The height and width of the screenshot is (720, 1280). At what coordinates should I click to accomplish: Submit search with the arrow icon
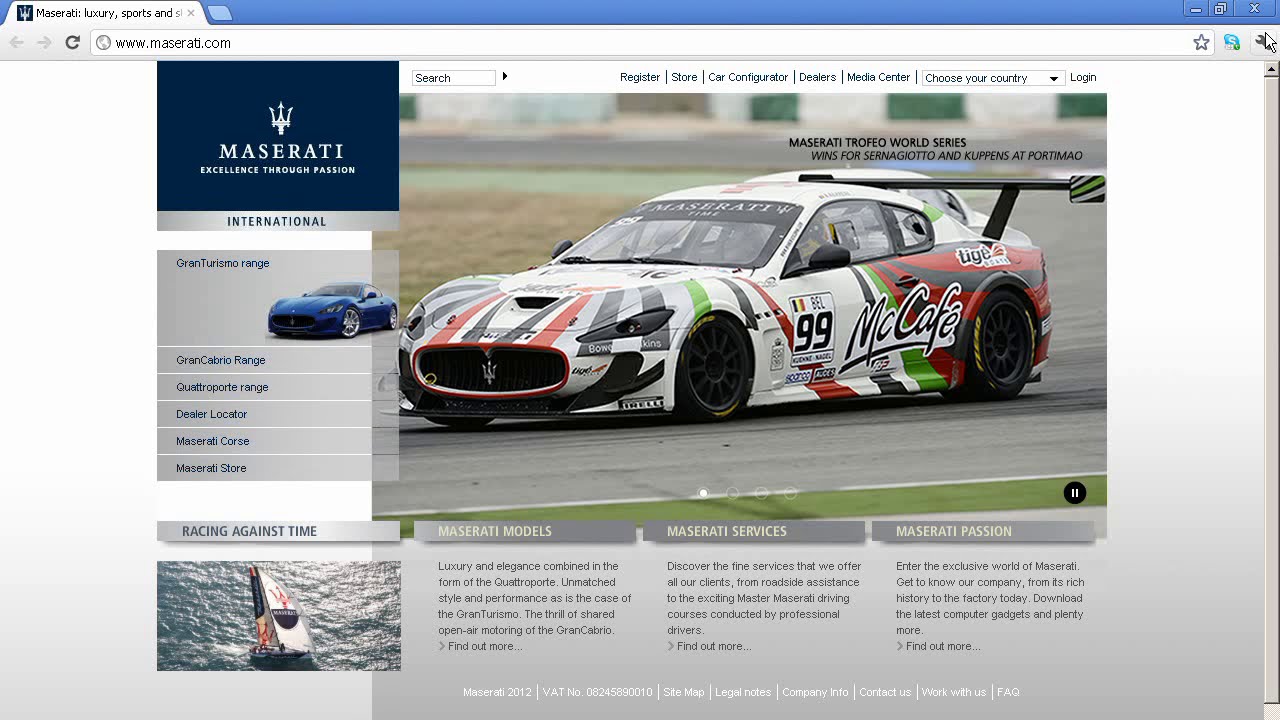[x=505, y=76]
